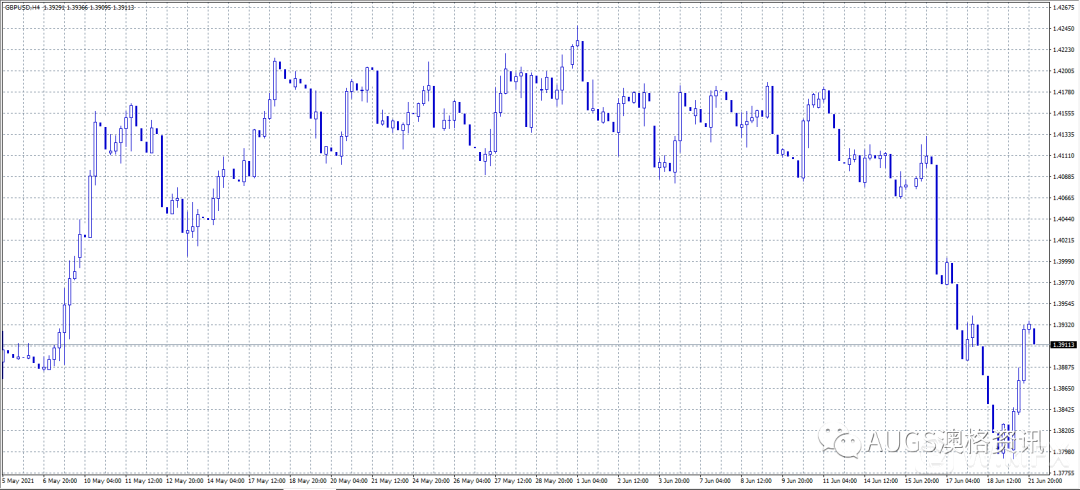Click the 1.42675 price axis label

pyautogui.click(x=1062, y=7)
